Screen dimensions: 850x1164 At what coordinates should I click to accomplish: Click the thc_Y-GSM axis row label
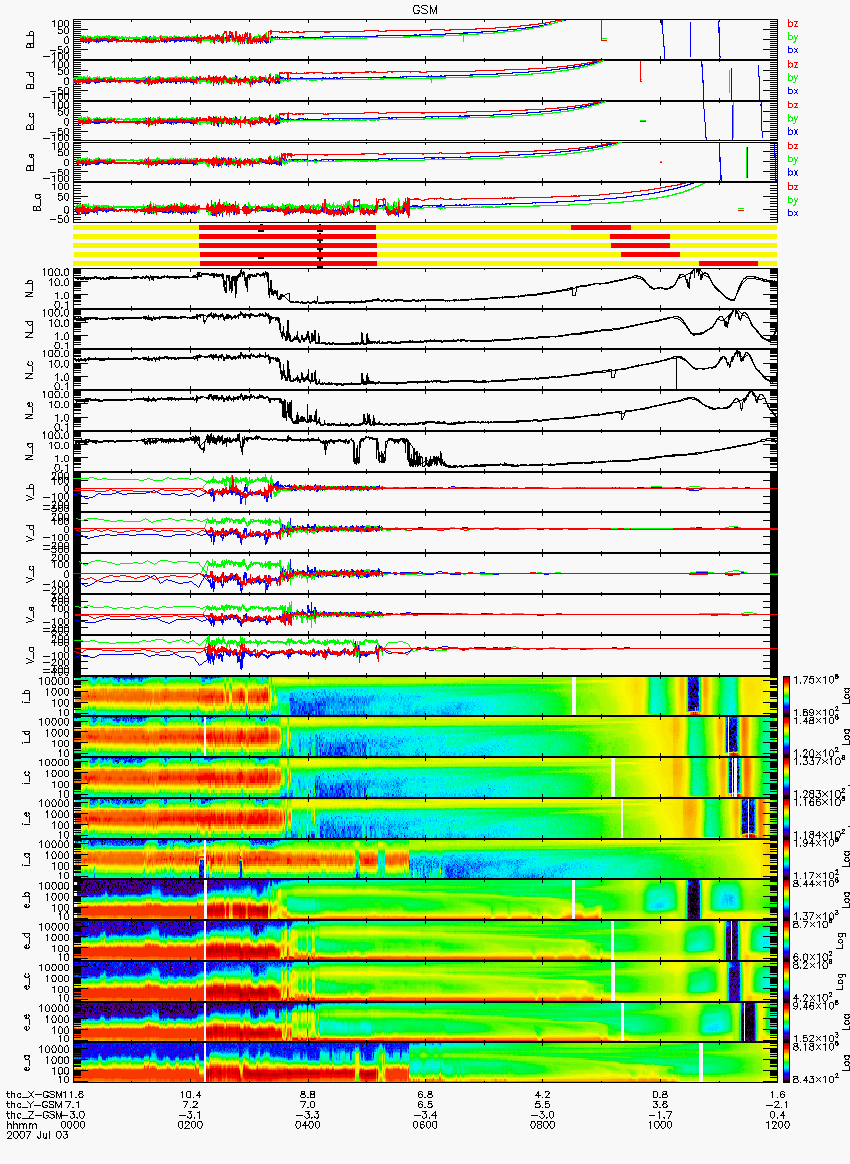tap(35, 1105)
